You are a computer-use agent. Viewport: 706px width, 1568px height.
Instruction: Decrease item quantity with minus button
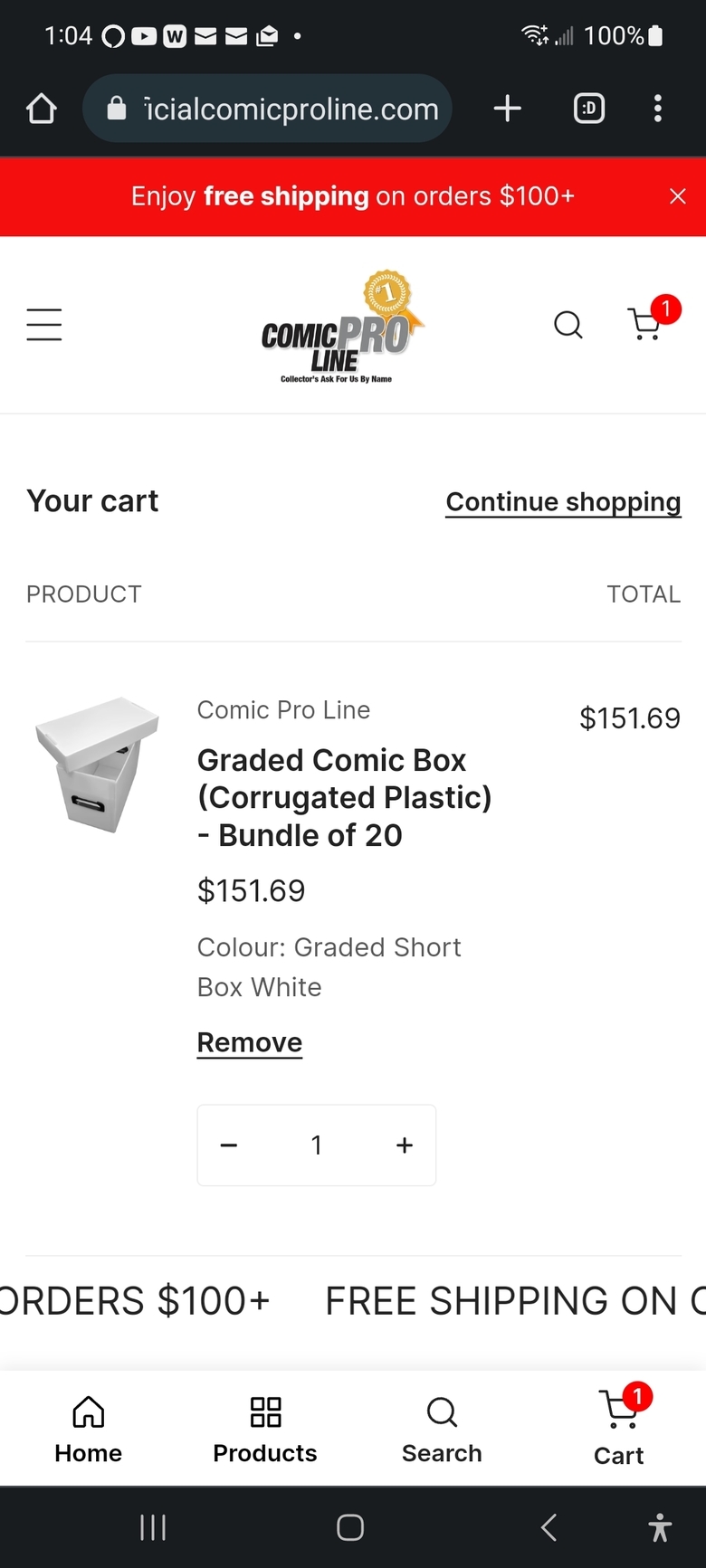(229, 1145)
